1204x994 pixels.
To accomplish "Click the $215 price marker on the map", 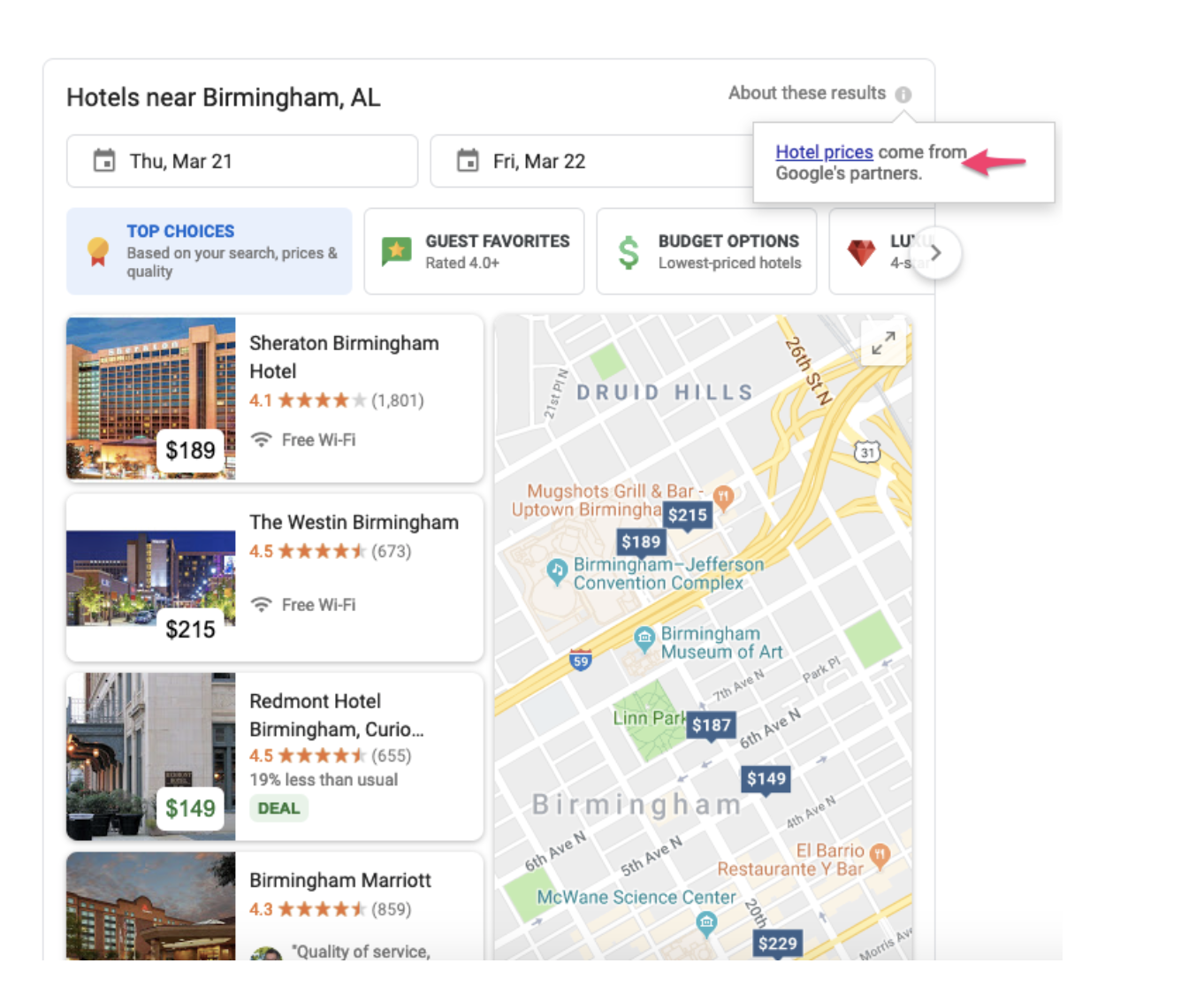I will (688, 516).
